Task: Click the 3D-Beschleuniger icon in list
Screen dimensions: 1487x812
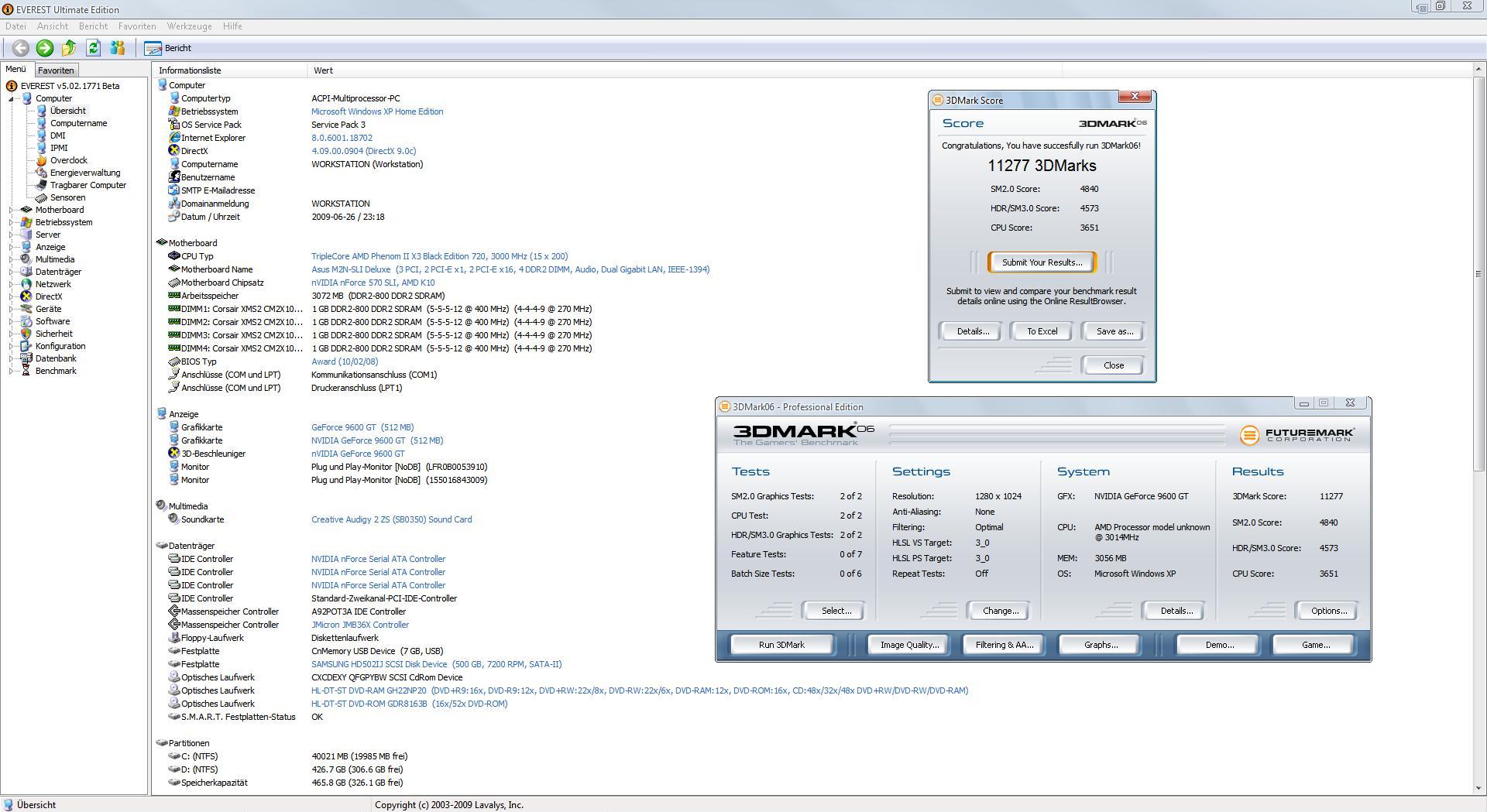Action: tap(174, 454)
